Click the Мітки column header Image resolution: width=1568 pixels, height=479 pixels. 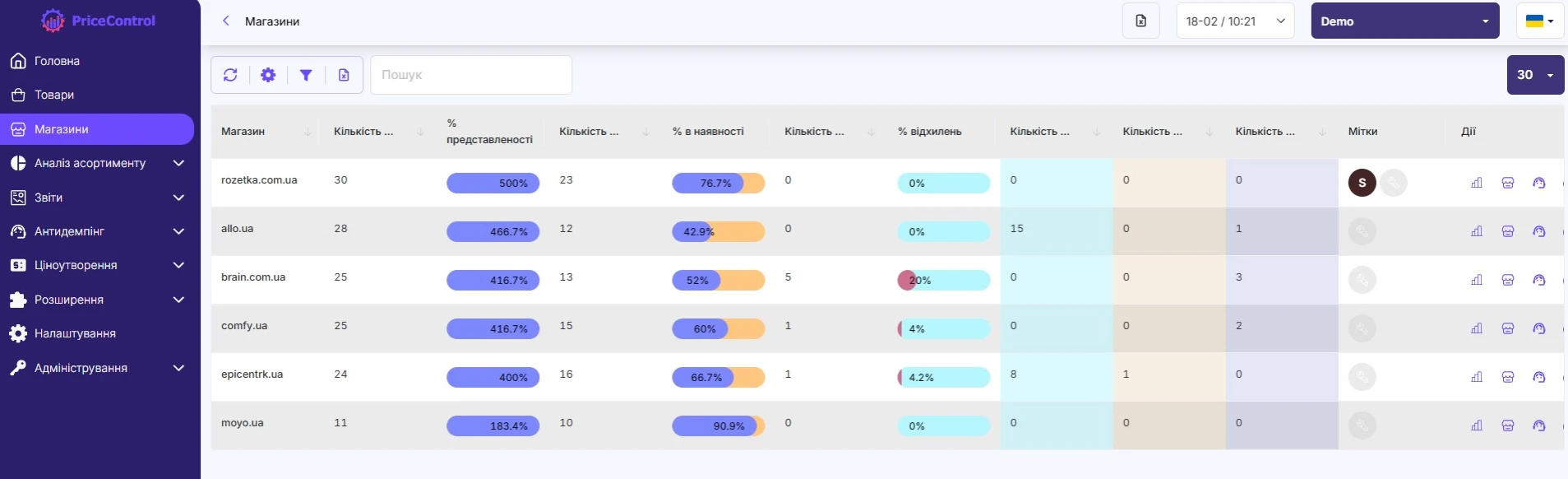coord(1362,132)
